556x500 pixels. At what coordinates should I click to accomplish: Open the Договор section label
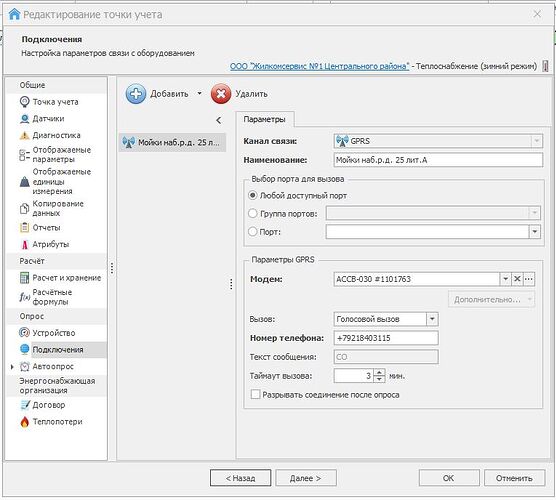click(49, 405)
